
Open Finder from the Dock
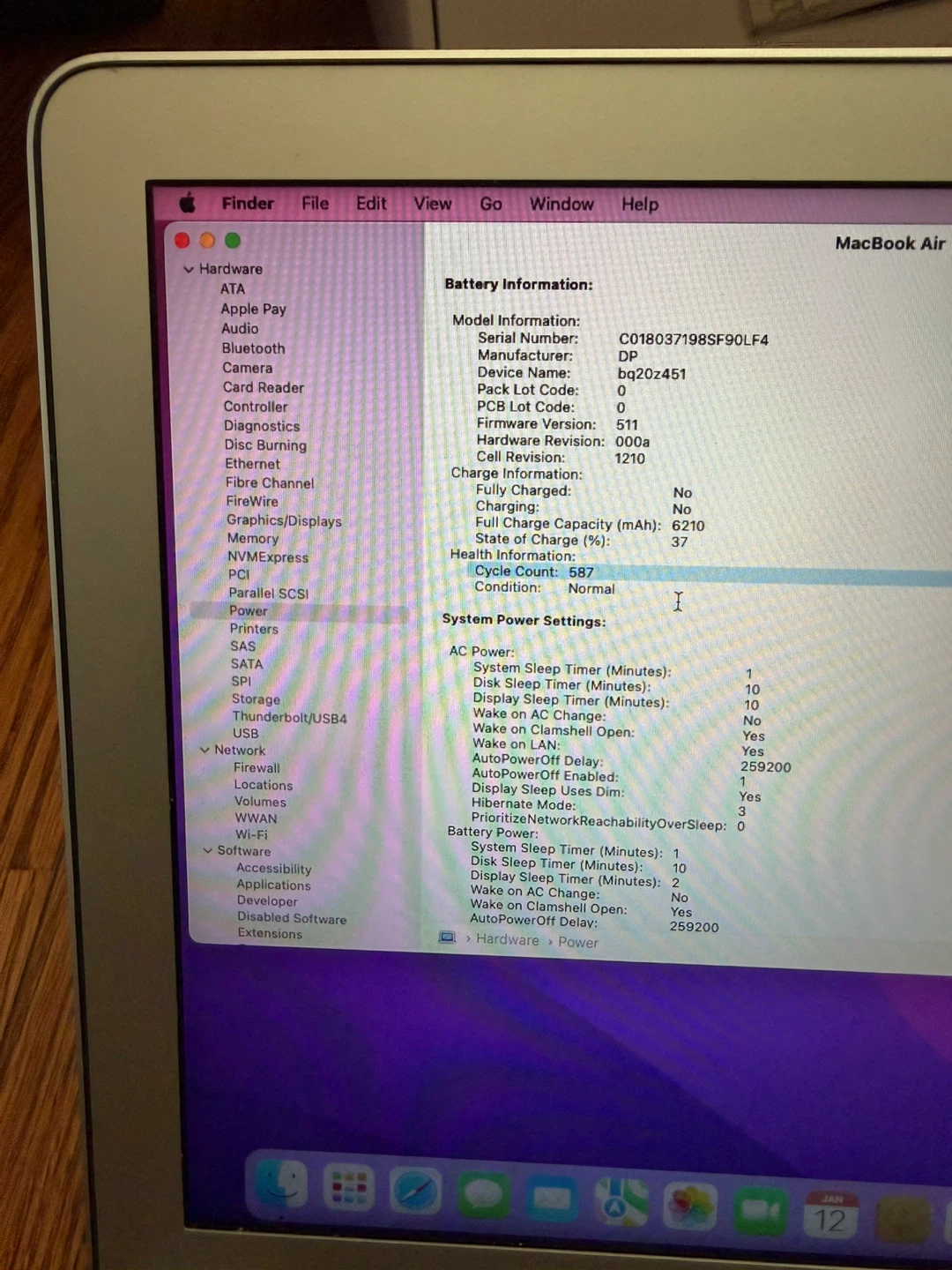281,1184
